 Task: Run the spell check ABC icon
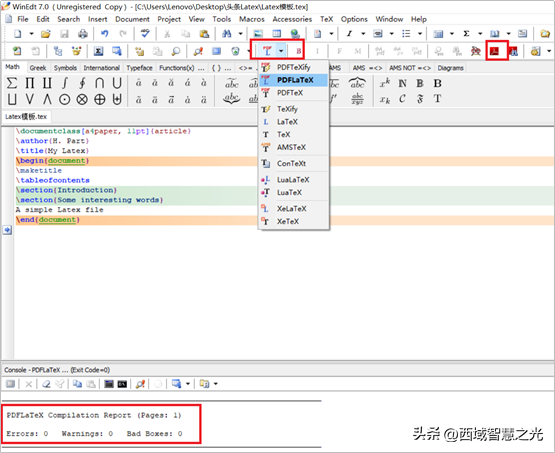pyautogui.click(x=145, y=34)
